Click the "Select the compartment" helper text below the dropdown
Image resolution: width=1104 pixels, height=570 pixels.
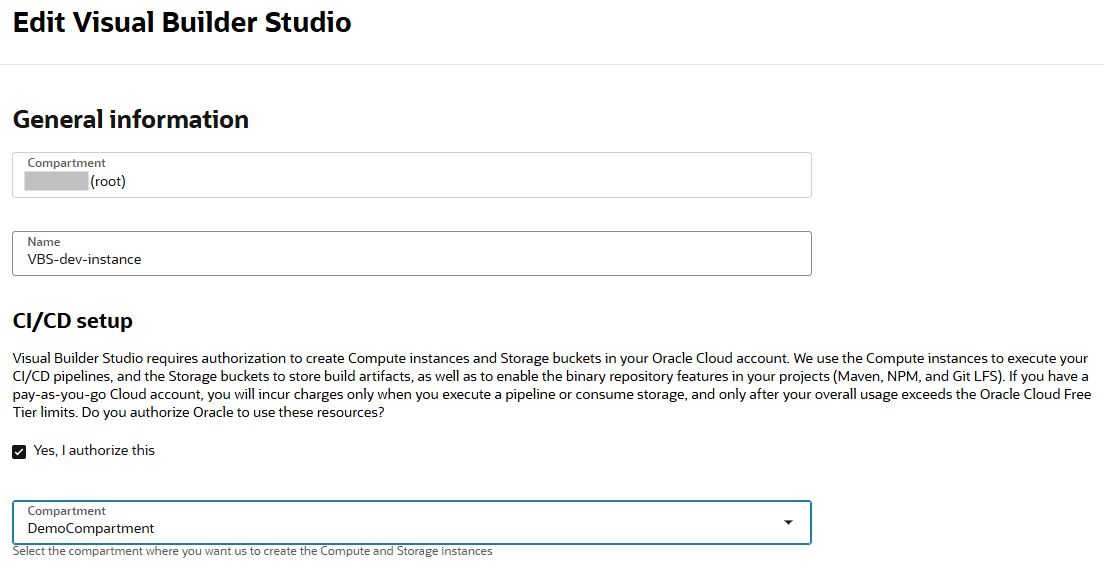(x=252, y=551)
